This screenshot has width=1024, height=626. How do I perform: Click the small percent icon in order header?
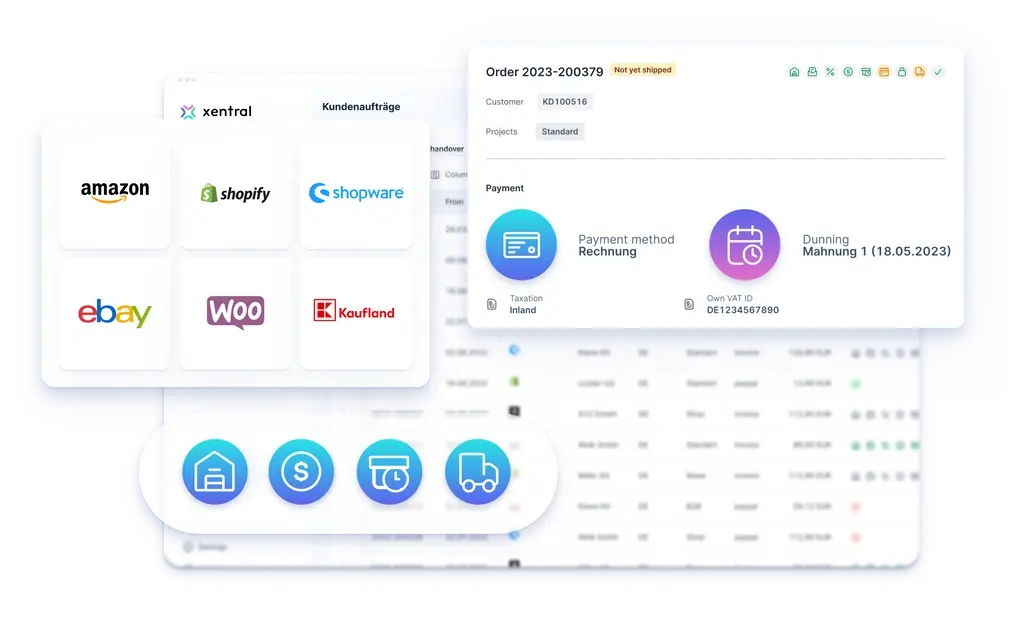coord(830,72)
